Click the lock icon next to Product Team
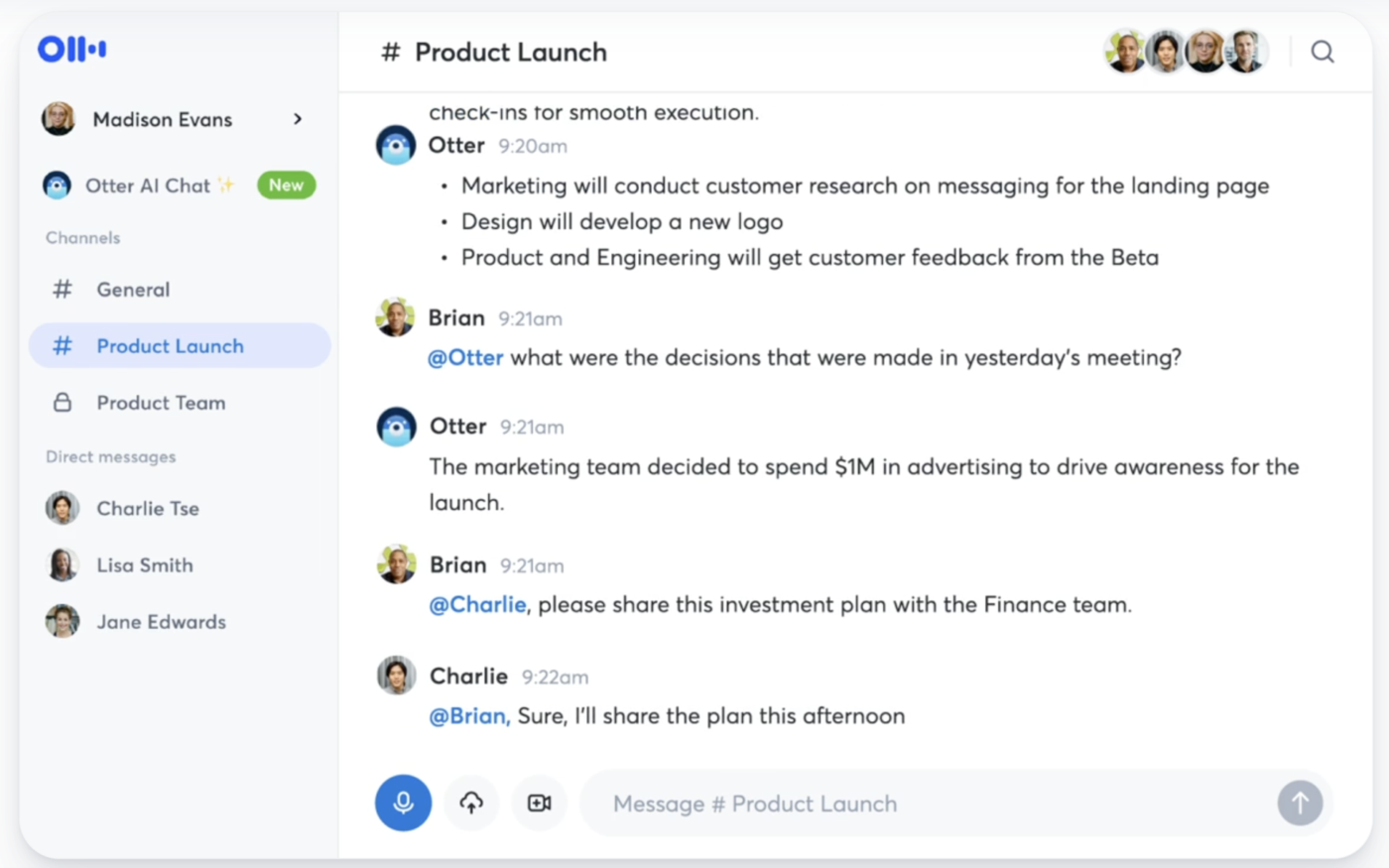 click(63, 402)
